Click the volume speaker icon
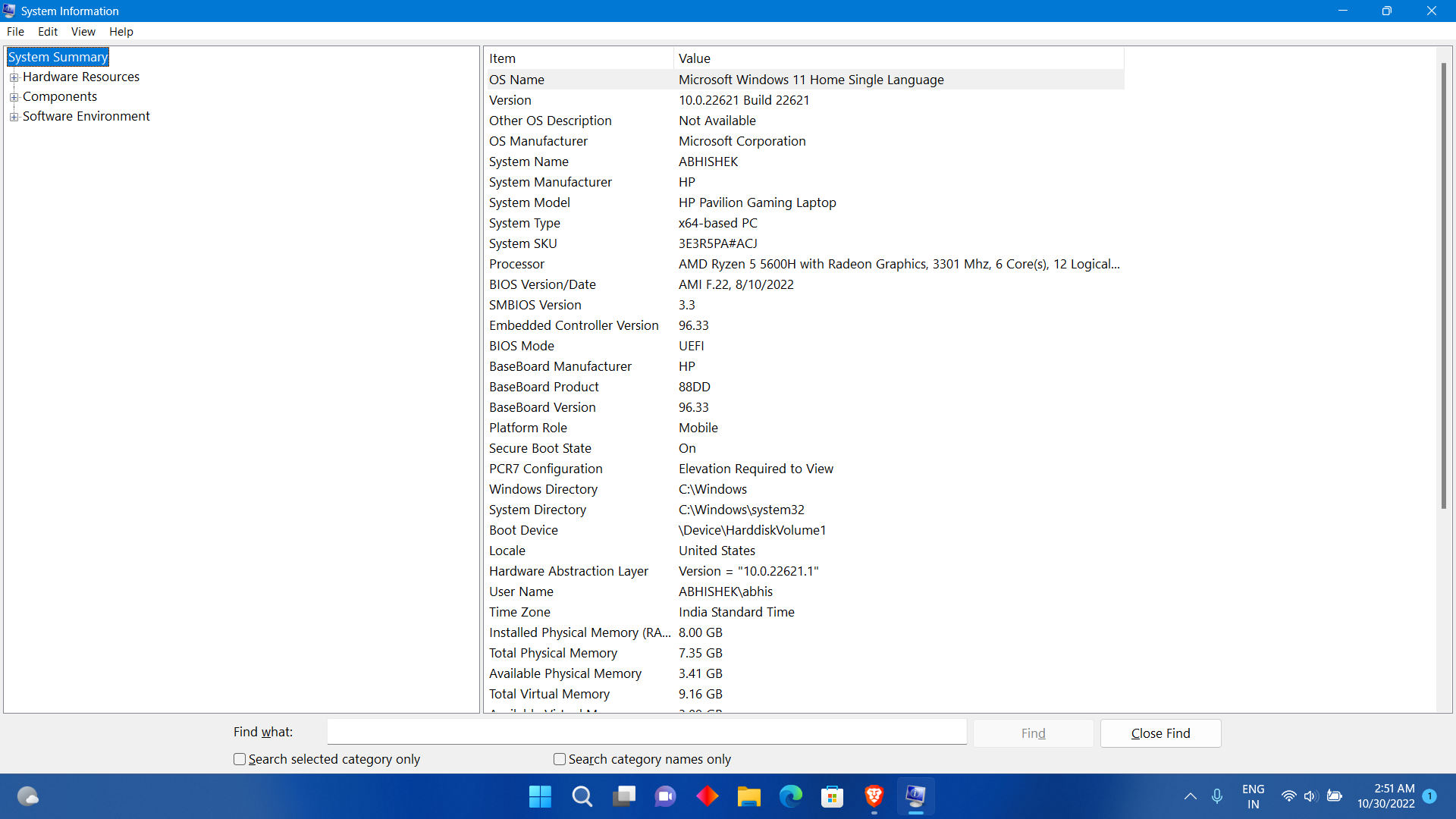The width and height of the screenshot is (1456, 819). pos(1310,796)
